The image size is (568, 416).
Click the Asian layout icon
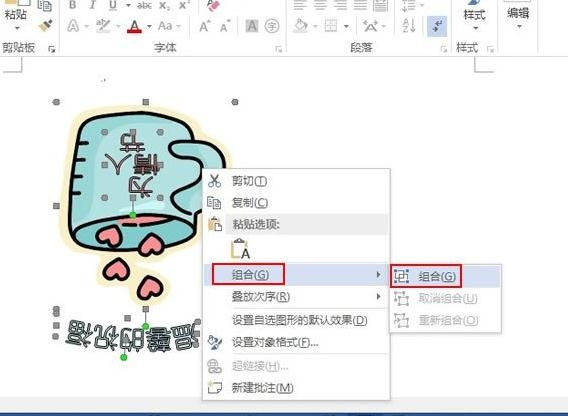click(370, 26)
